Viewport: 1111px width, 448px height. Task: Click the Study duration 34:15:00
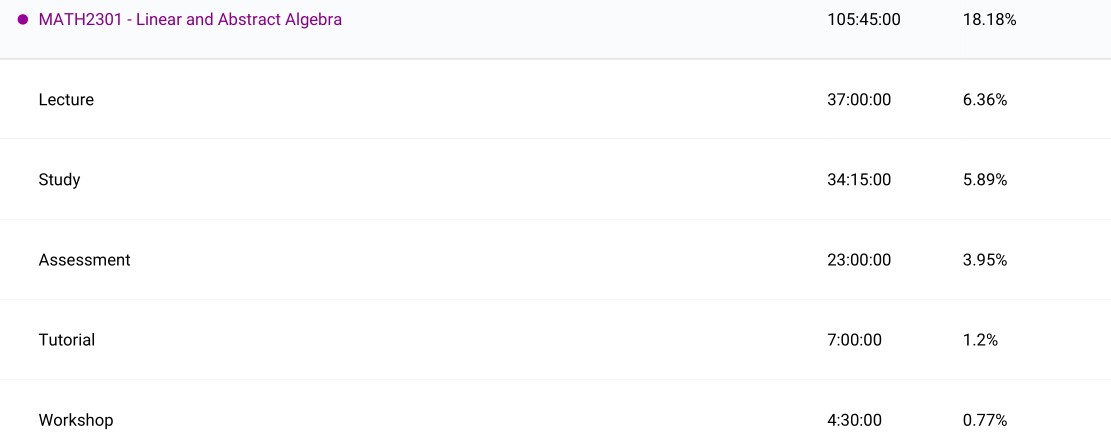(x=859, y=180)
